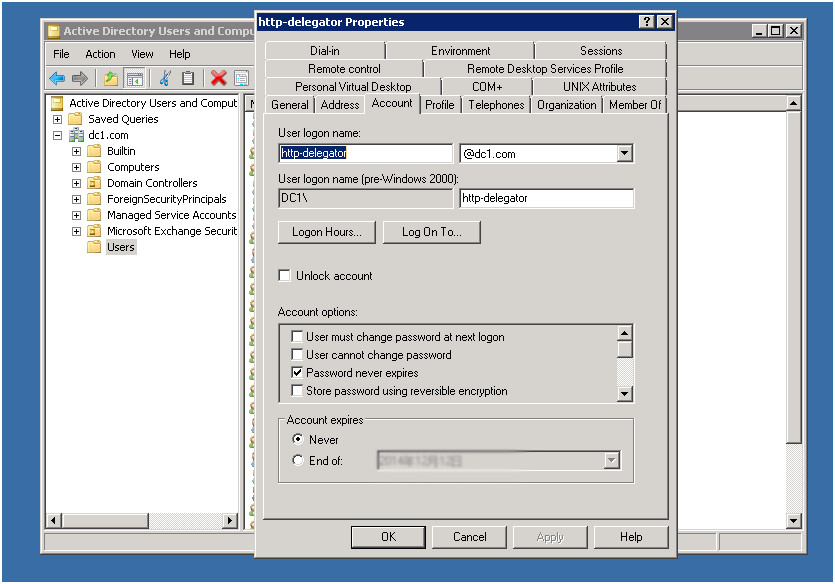The image size is (835, 584).
Task: Toggle the Show/Hide Console Tree icon
Action: click(134, 78)
